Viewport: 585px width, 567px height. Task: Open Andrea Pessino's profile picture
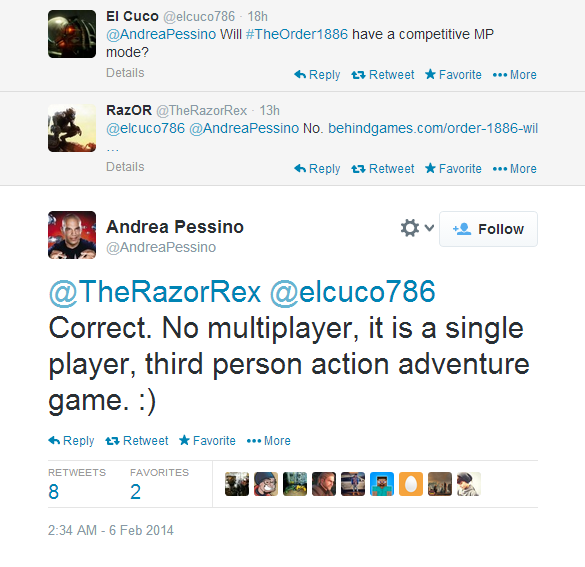click(72, 235)
